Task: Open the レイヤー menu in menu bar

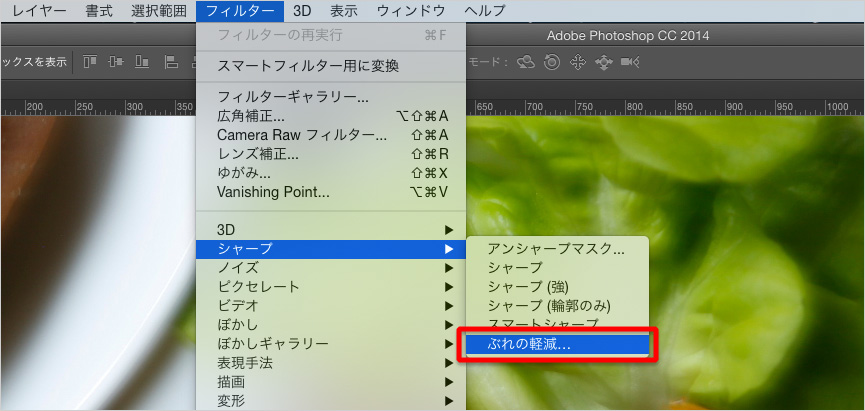Action: tap(39, 10)
